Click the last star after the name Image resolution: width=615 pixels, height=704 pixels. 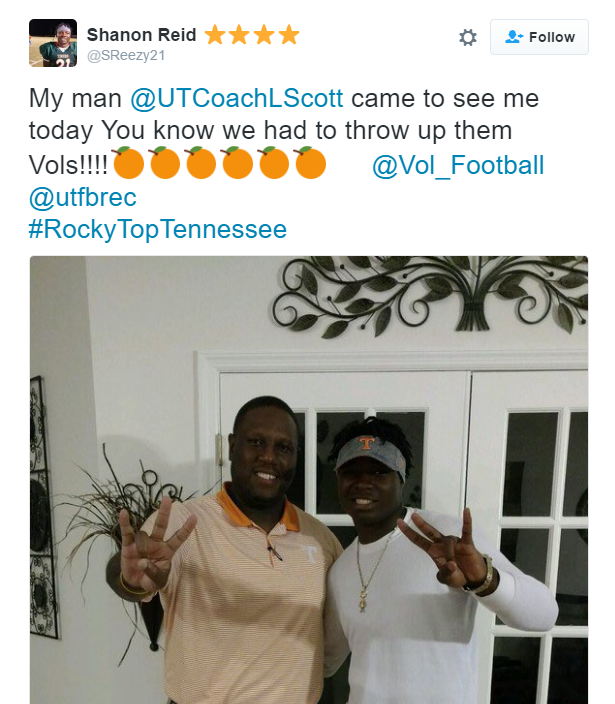point(289,35)
